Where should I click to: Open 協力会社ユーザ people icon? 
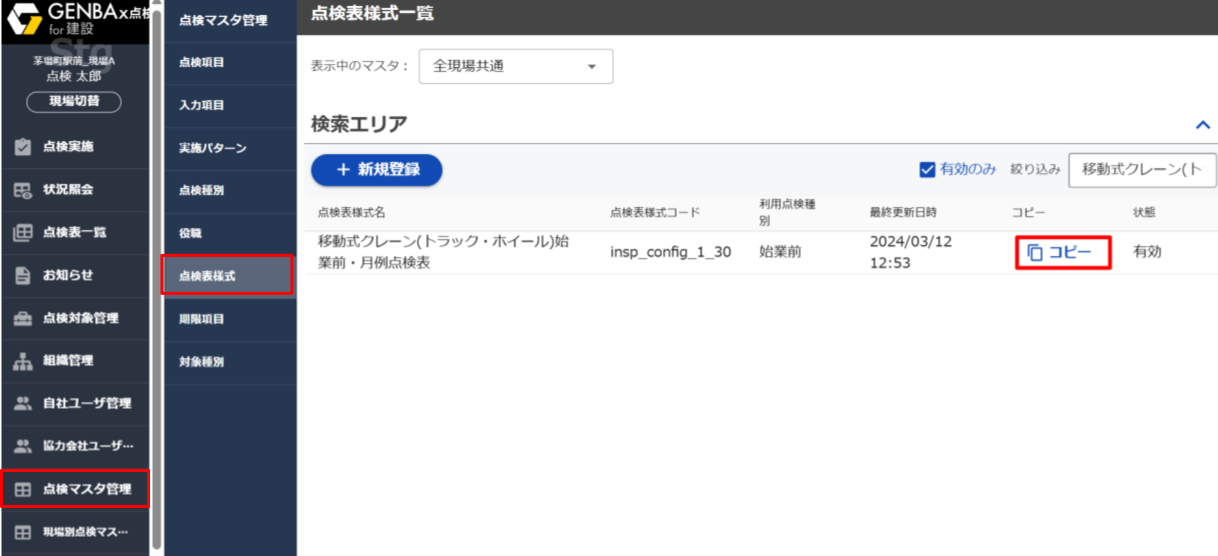click(23, 446)
